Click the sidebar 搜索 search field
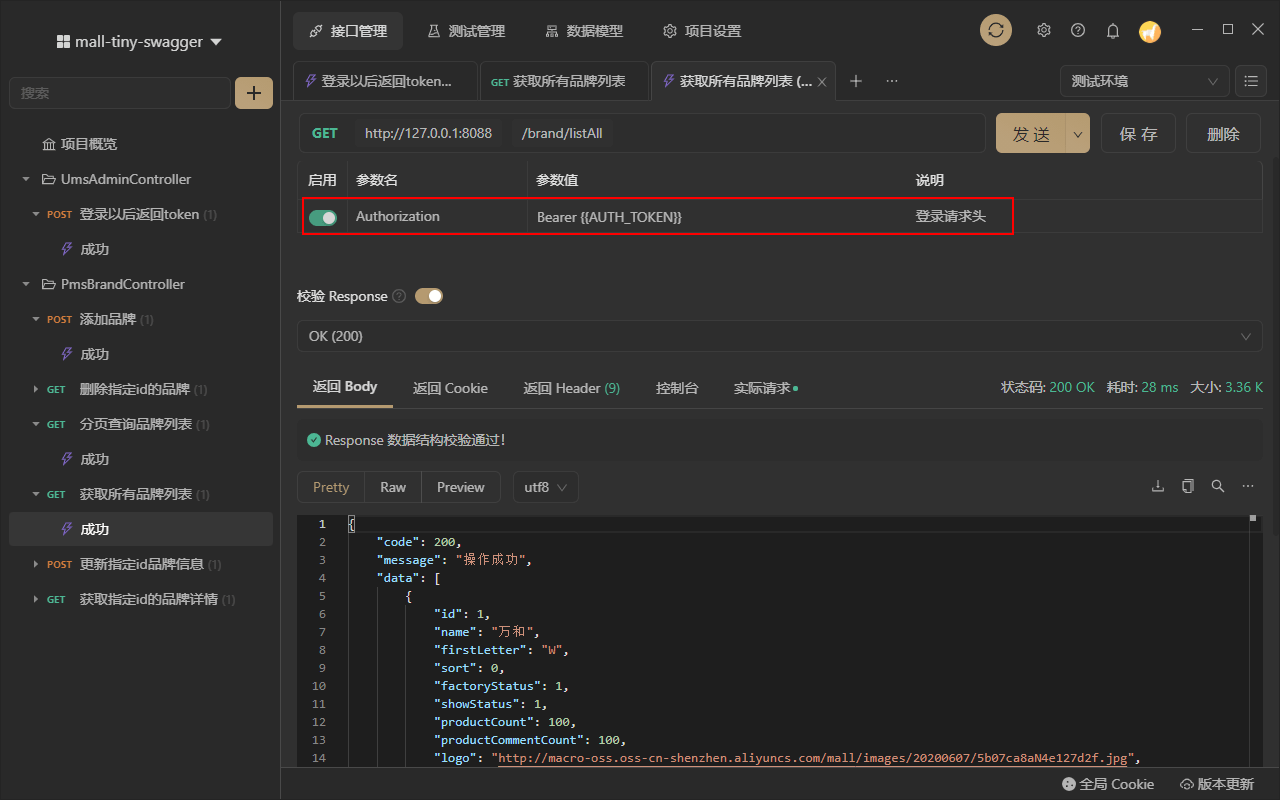This screenshot has height=800, width=1280. (120, 93)
